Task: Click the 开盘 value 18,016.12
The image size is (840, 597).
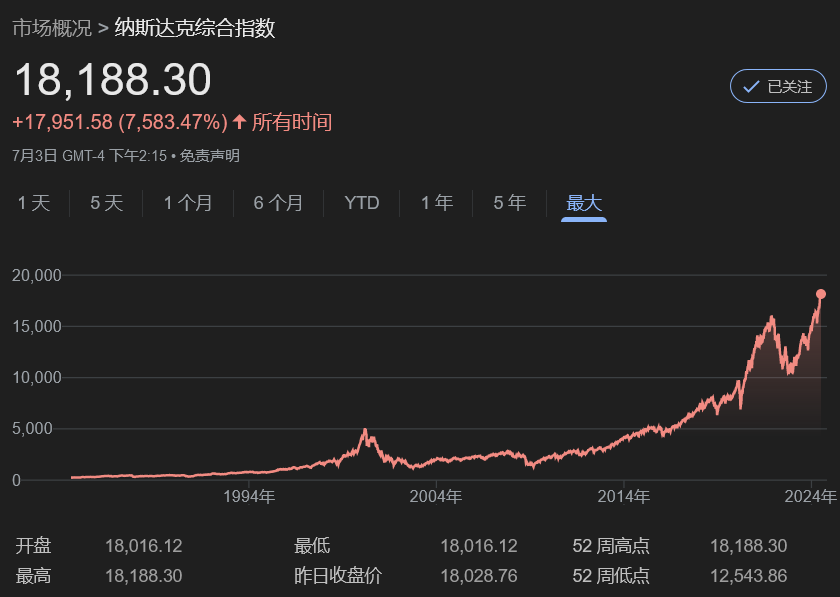Action: tap(144, 546)
